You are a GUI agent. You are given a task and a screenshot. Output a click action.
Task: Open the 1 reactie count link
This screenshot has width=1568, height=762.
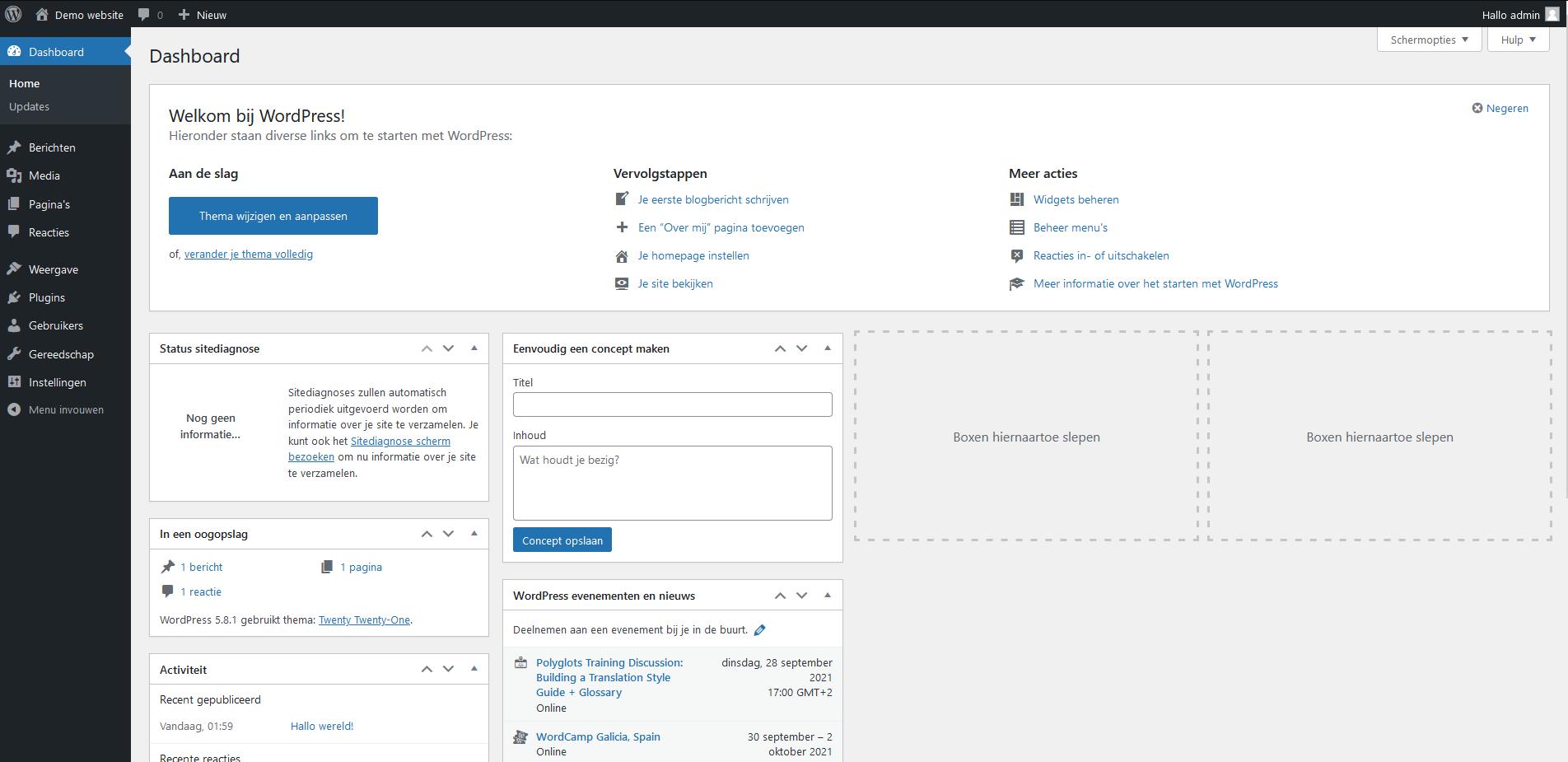point(201,591)
